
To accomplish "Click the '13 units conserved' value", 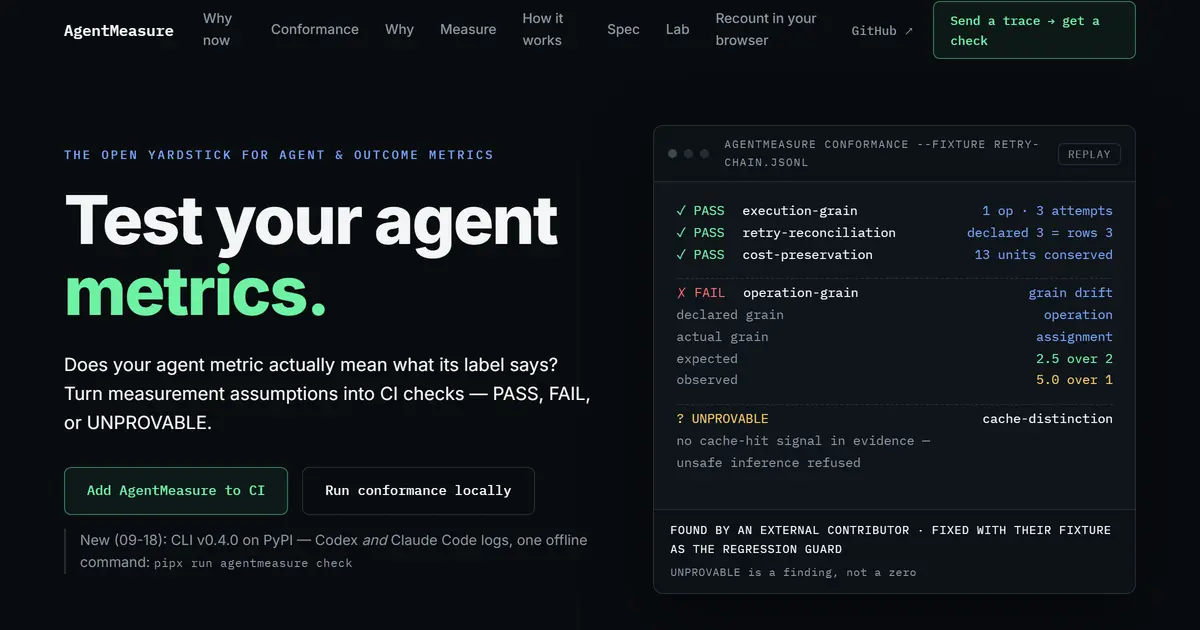I will coord(1044,255).
